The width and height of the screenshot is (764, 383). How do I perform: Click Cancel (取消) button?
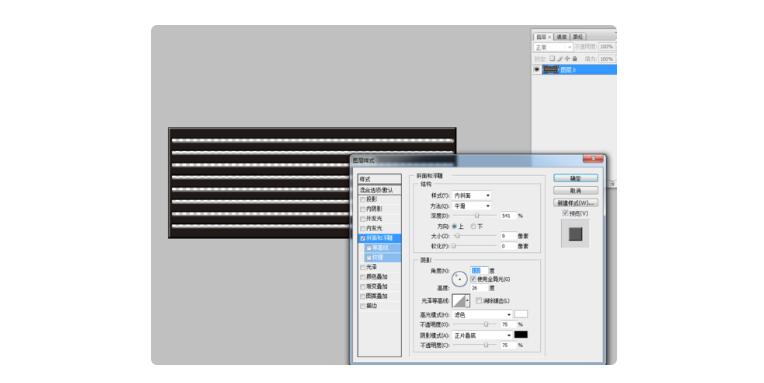(x=575, y=191)
